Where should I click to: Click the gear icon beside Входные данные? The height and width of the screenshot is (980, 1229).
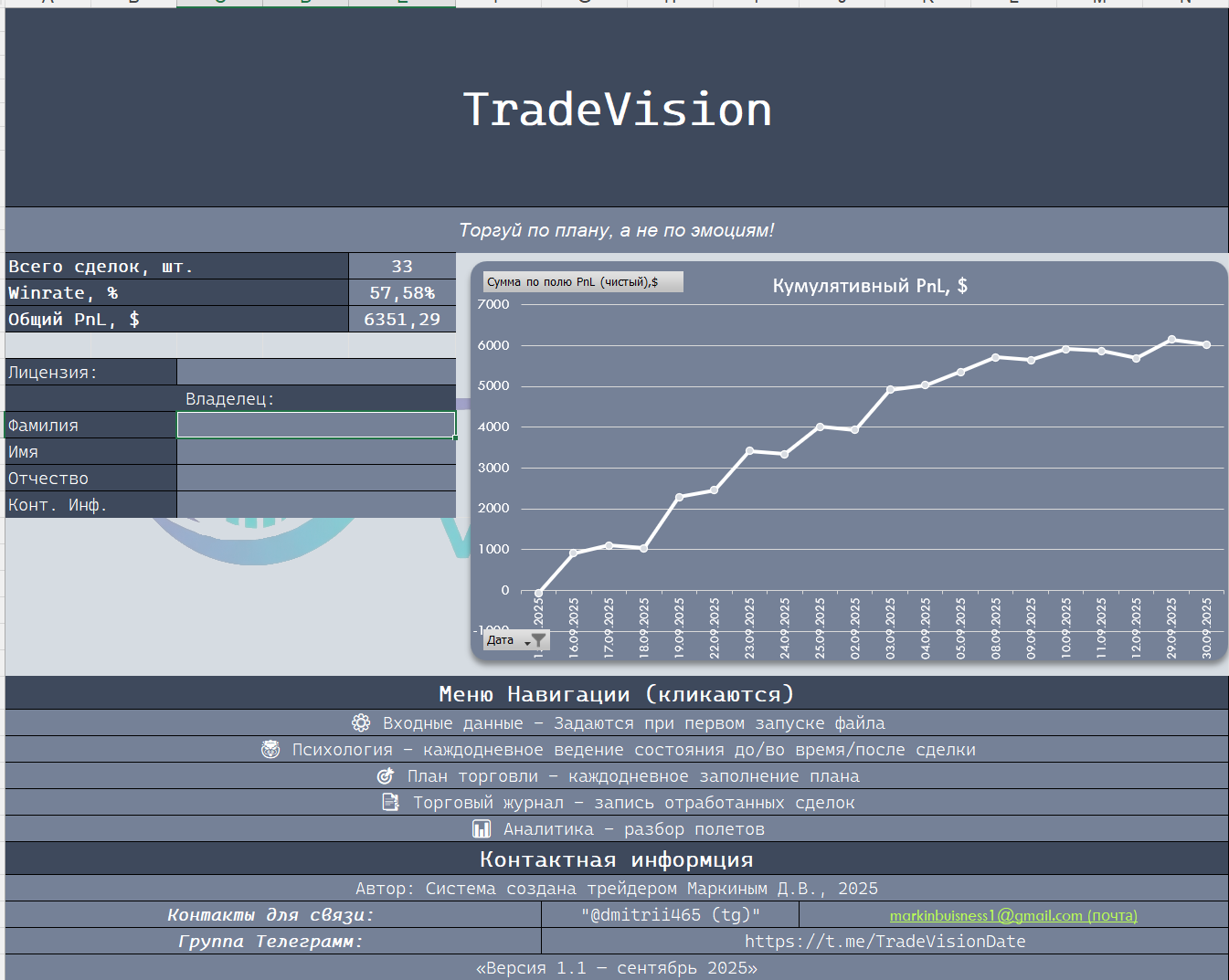tap(361, 723)
